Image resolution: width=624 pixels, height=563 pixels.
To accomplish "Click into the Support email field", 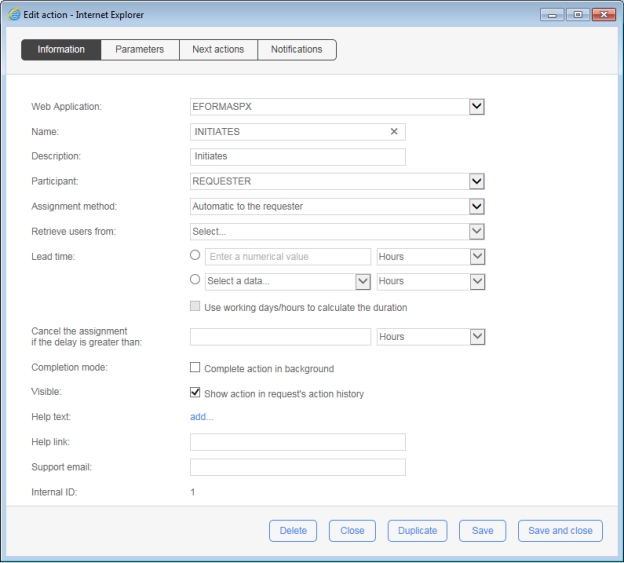I will (297, 467).
